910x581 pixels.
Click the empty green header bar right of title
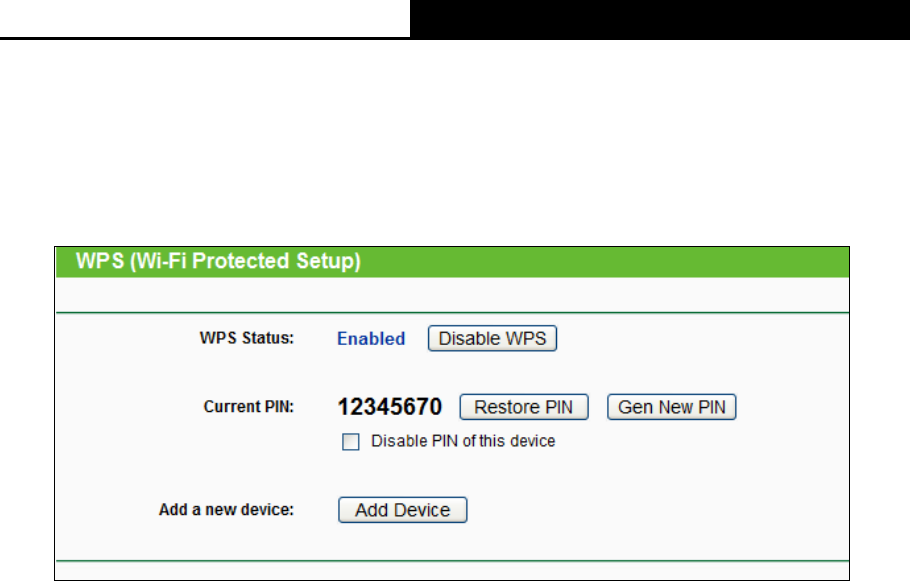tap(604, 262)
